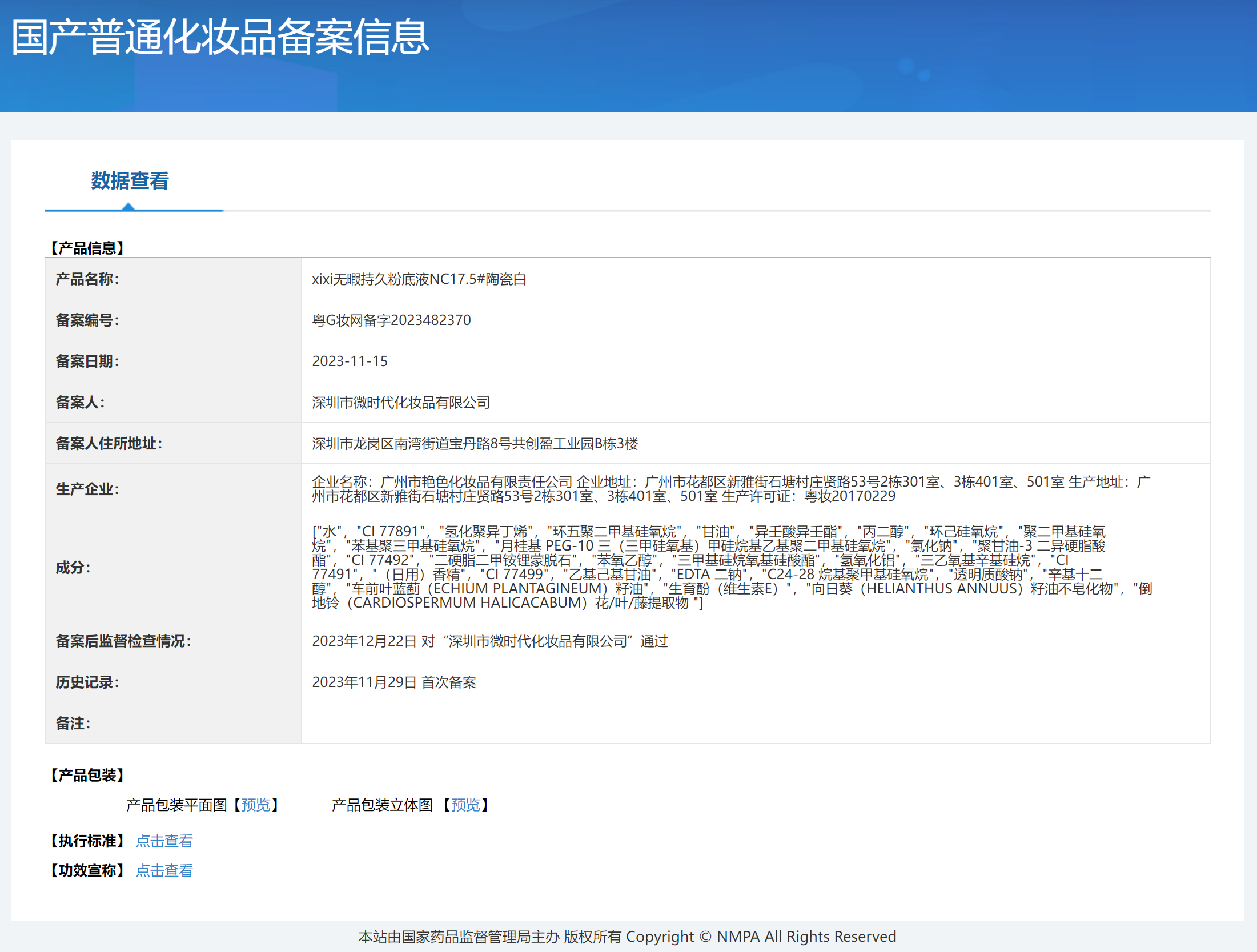Screen dimensions: 1257x952
Task: Click the 【产品包装】 section heading
Action: (87, 775)
